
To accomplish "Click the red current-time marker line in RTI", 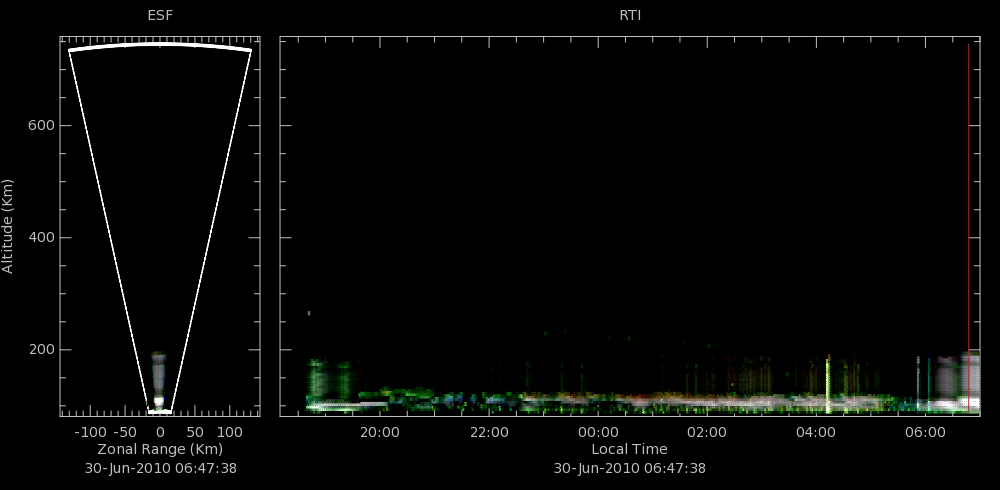I will click(968, 228).
